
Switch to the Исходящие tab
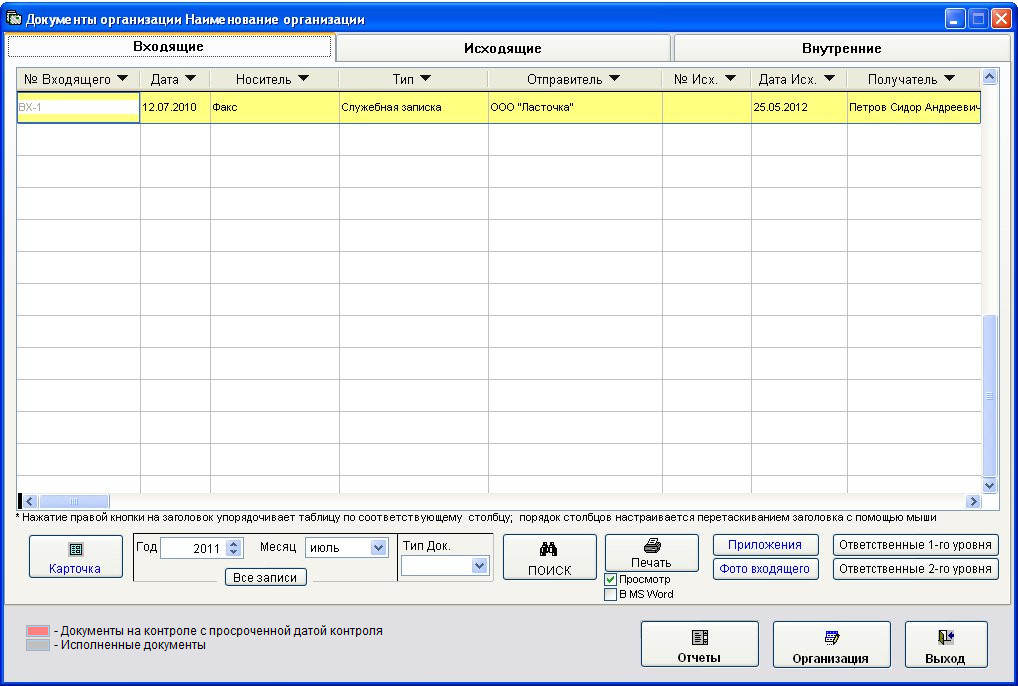[502, 48]
